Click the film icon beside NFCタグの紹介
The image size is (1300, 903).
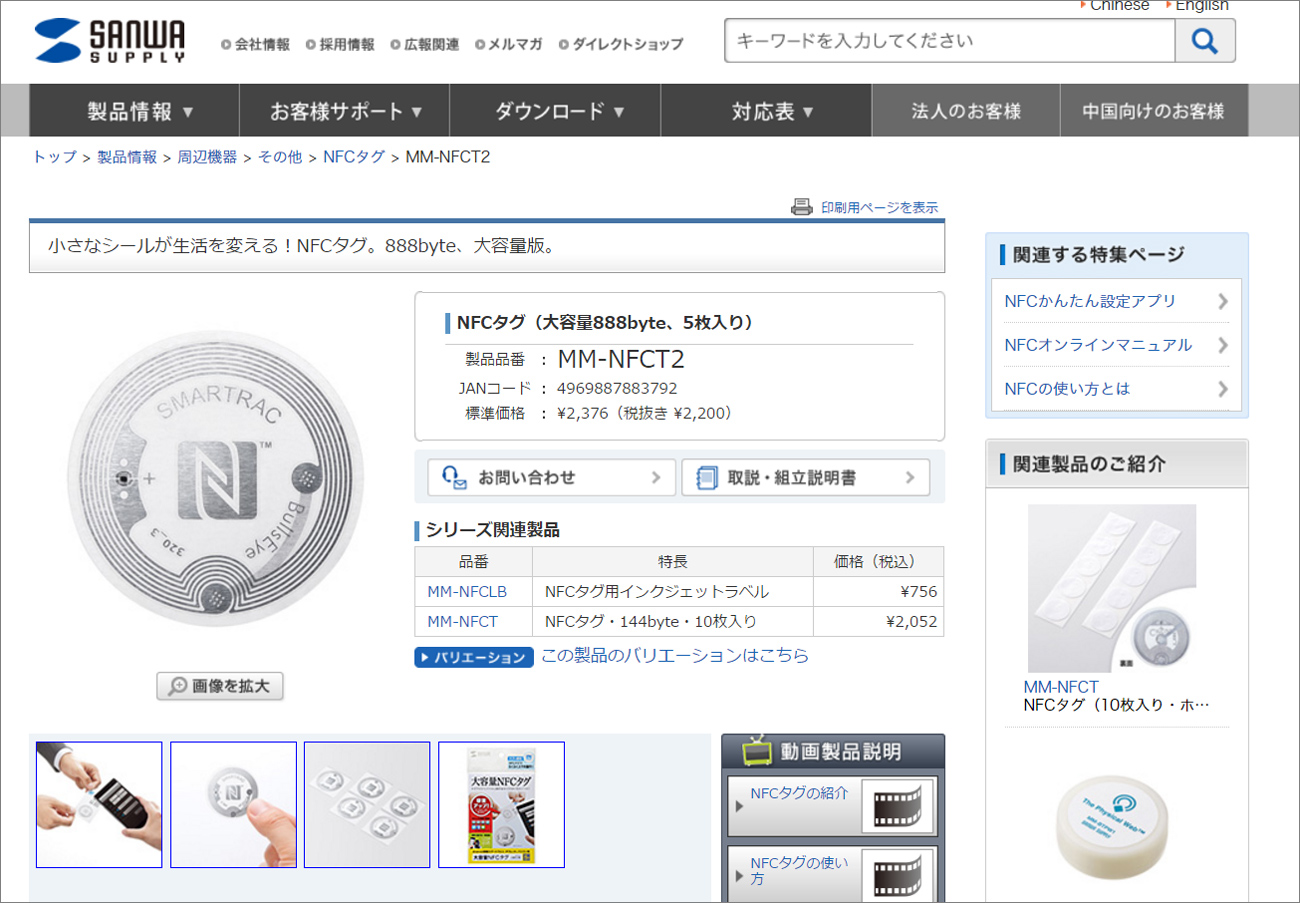pos(897,807)
